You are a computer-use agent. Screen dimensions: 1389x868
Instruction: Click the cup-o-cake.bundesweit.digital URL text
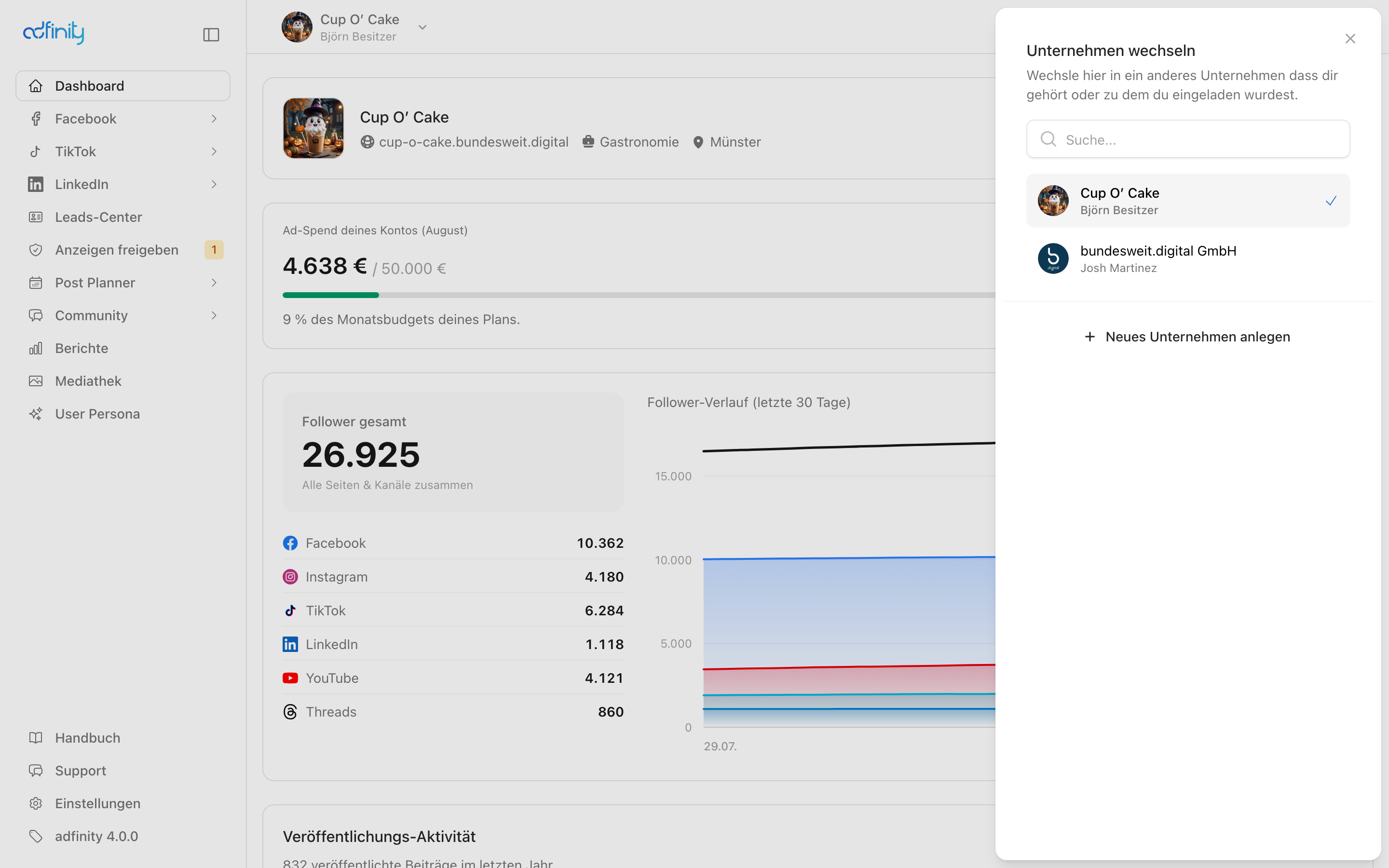tap(474, 142)
